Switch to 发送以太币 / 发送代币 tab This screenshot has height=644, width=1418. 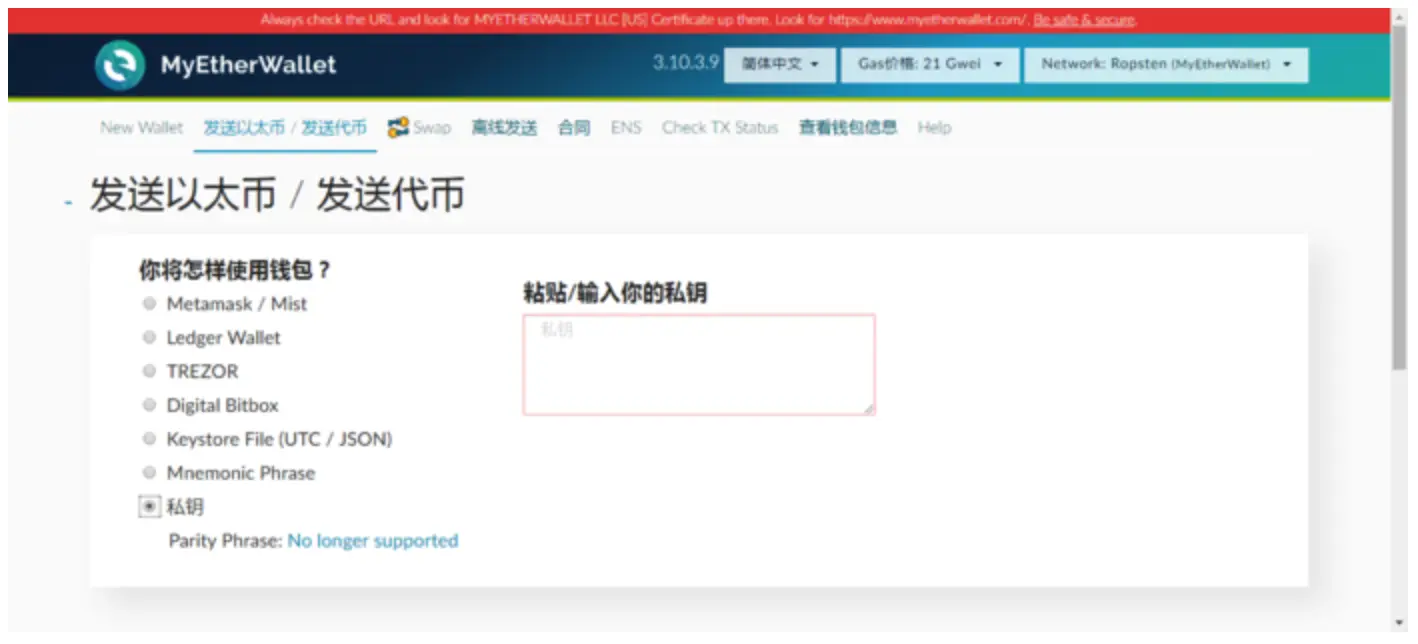285,128
